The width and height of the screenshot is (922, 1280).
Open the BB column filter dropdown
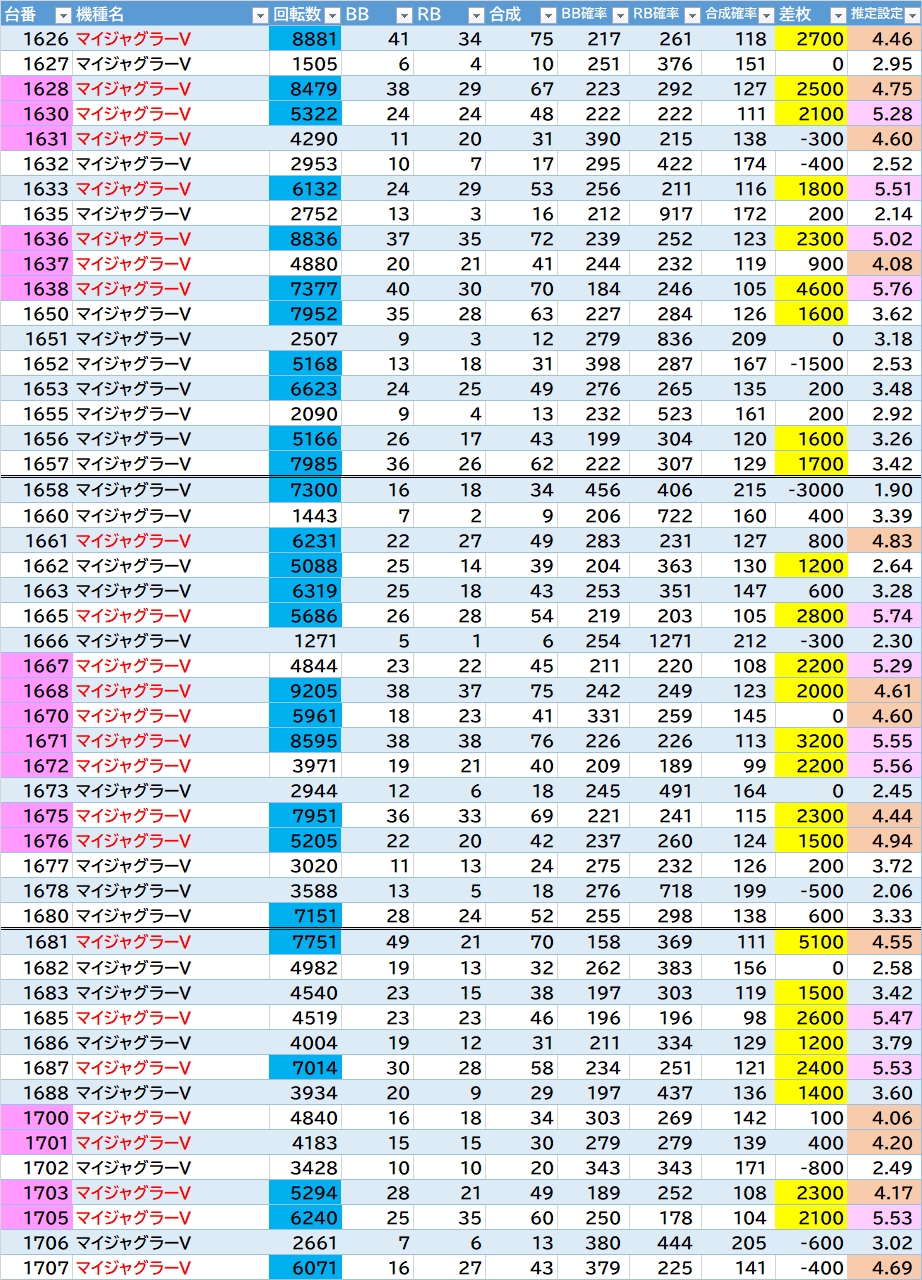(404, 15)
